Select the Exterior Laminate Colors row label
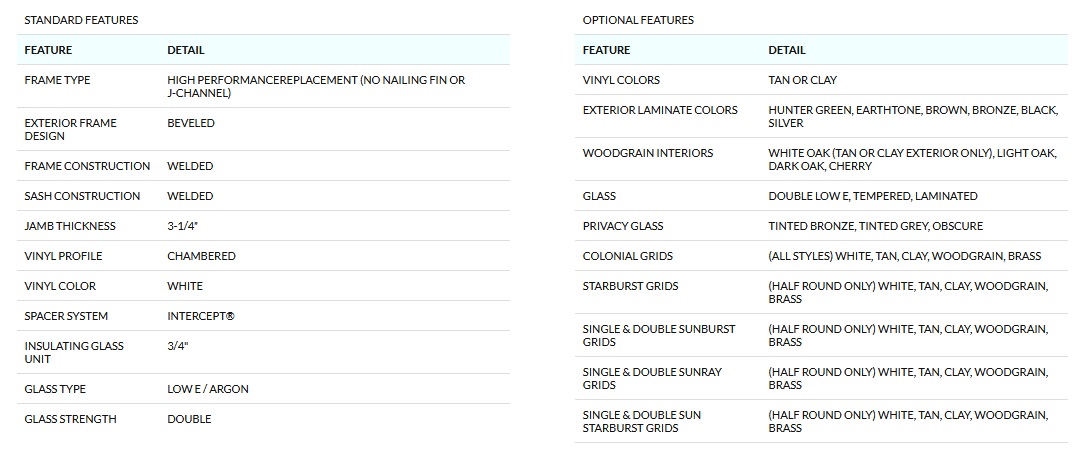1085x473 pixels. tap(660, 110)
